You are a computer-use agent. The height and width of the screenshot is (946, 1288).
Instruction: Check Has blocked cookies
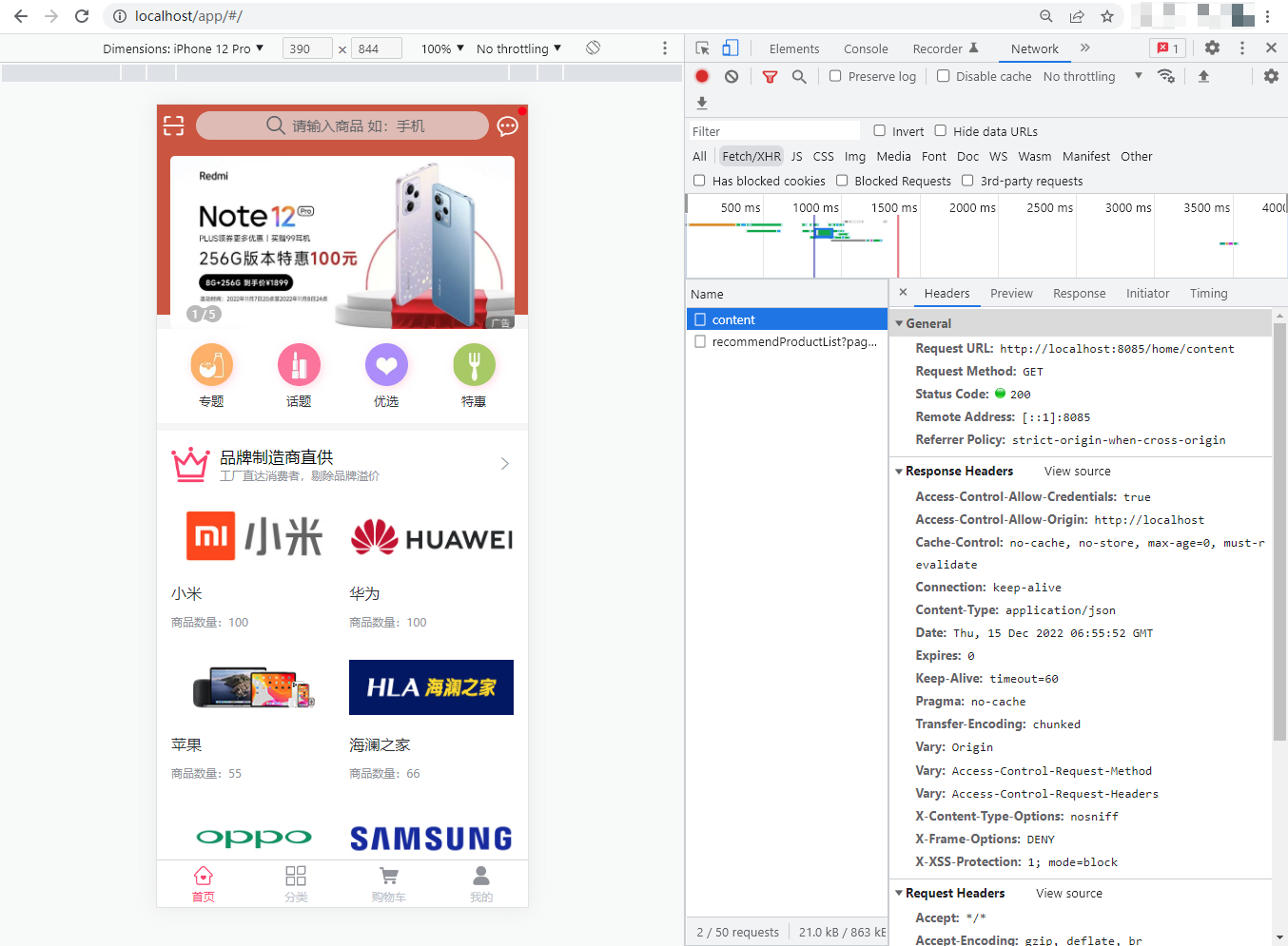(x=699, y=181)
